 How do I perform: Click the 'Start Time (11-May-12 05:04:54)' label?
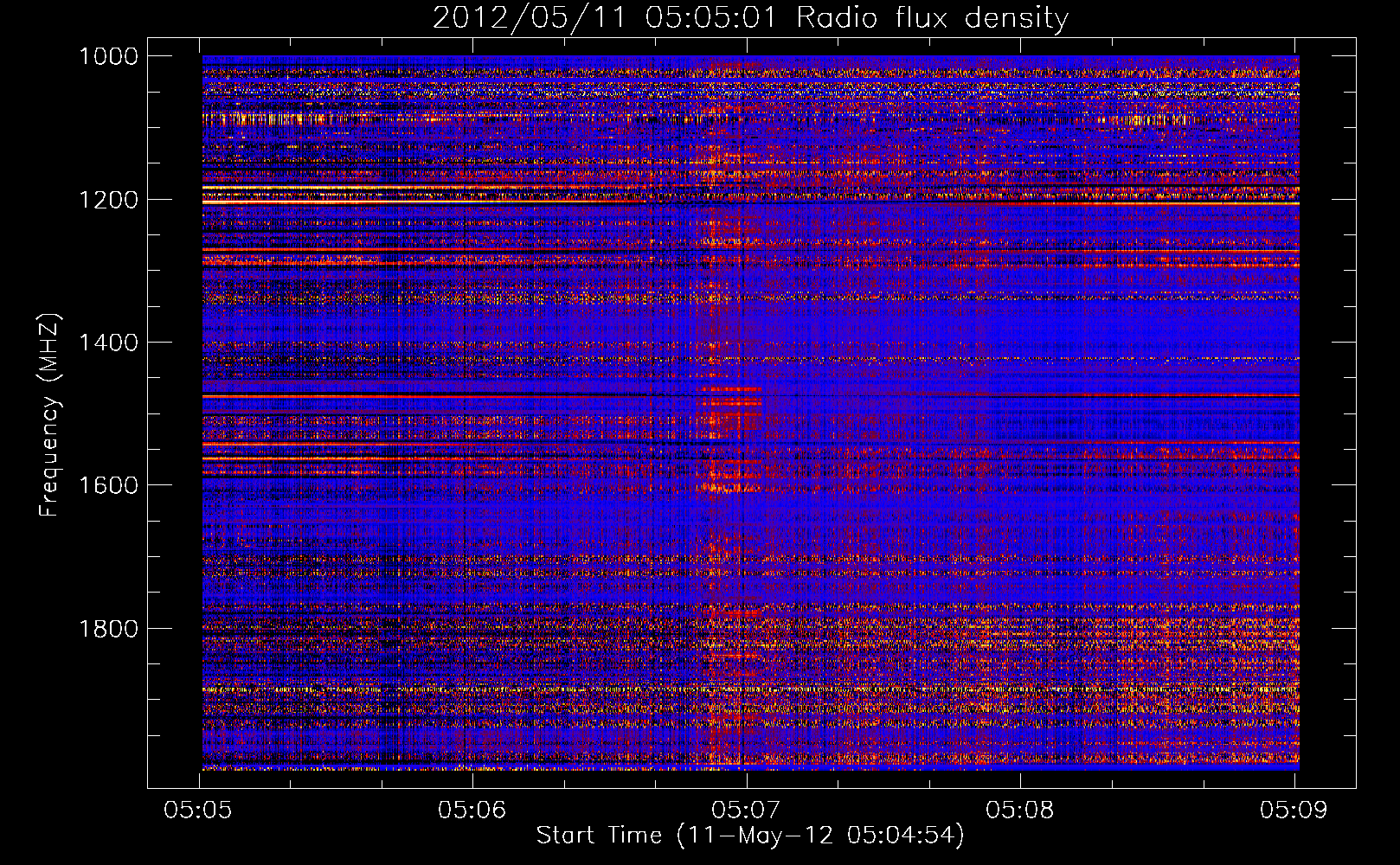[x=750, y=836]
